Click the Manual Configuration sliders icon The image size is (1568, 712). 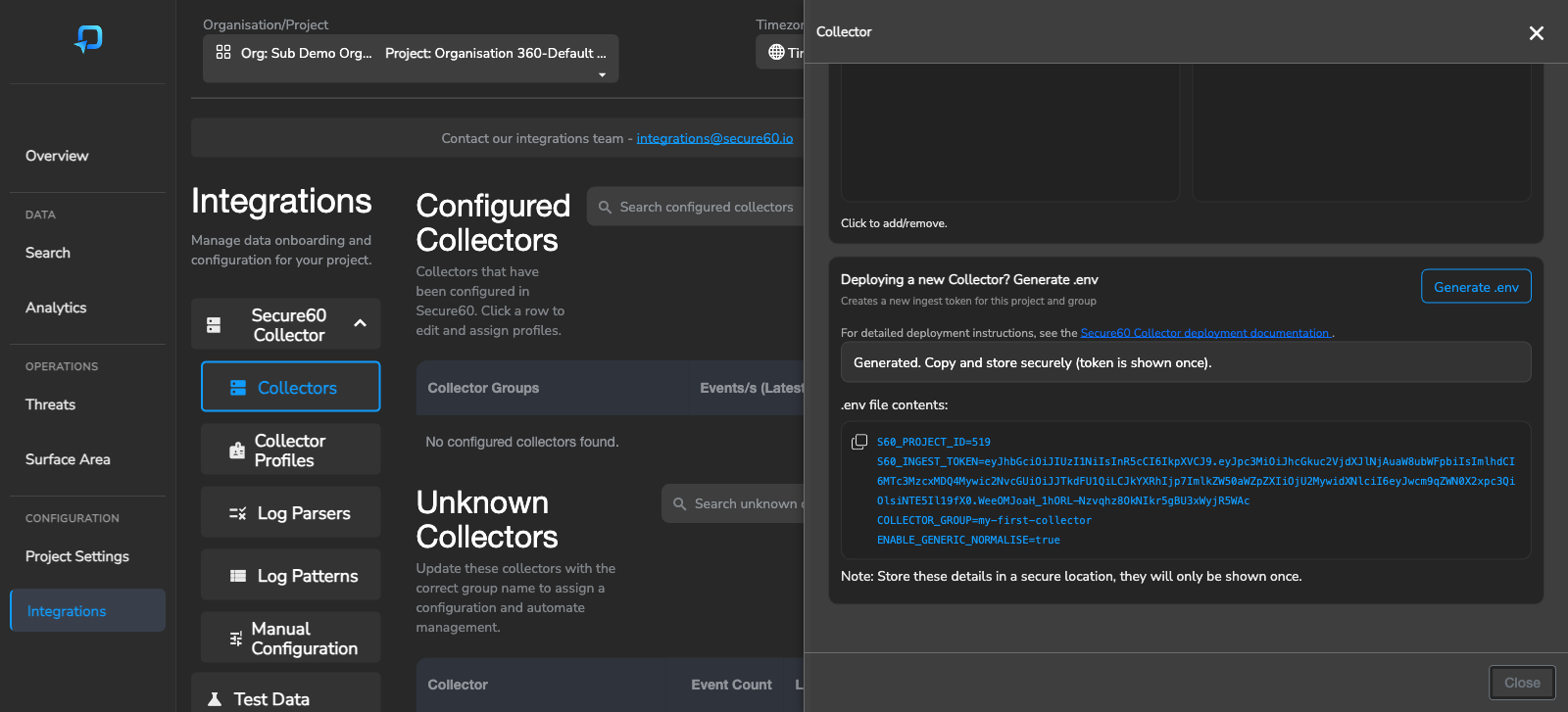pos(236,639)
